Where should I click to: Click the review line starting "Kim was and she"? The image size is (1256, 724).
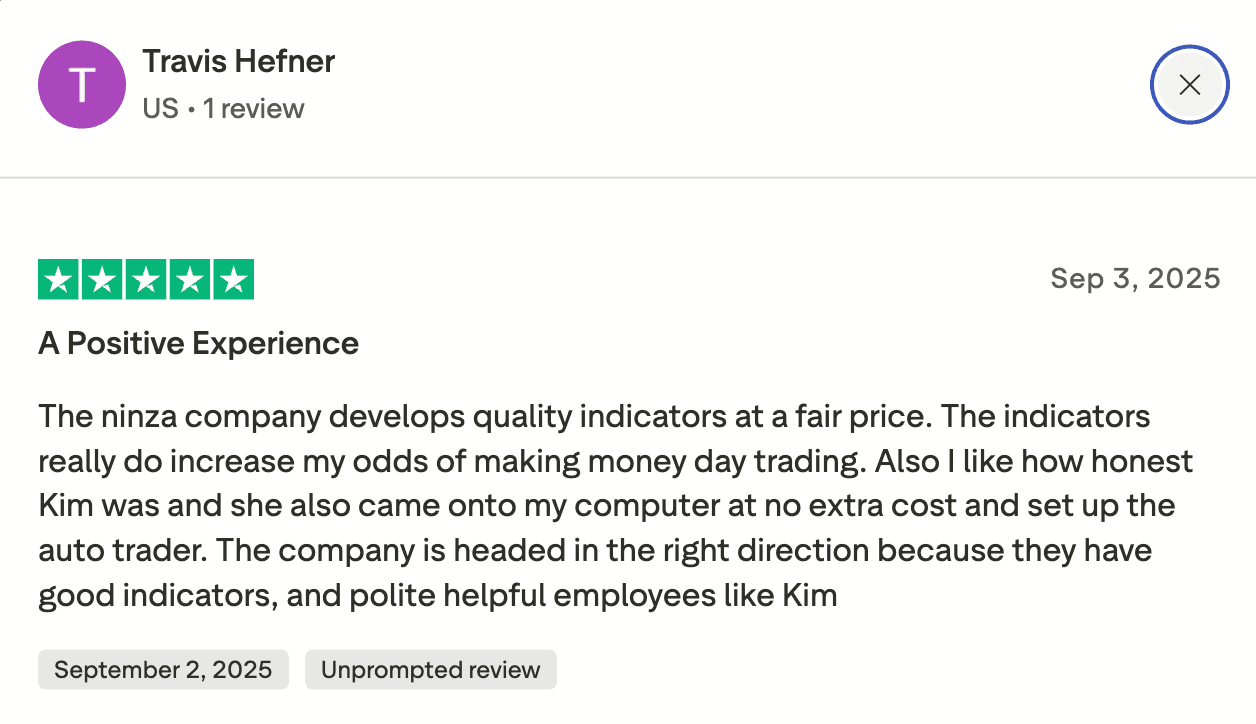606,506
